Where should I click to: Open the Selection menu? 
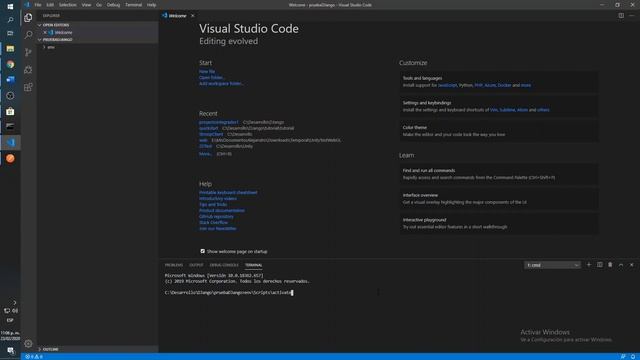(67, 5)
